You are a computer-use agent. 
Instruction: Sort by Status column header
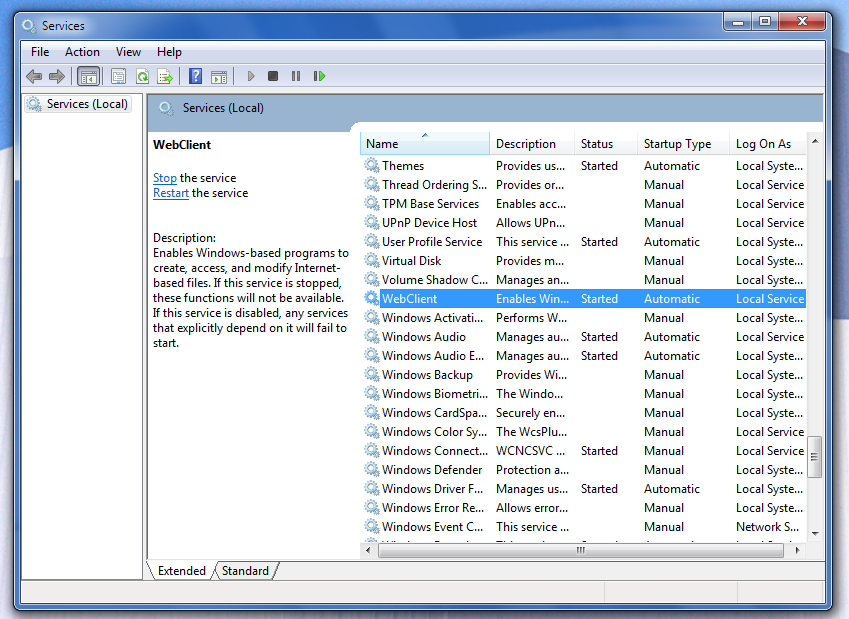pos(605,144)
